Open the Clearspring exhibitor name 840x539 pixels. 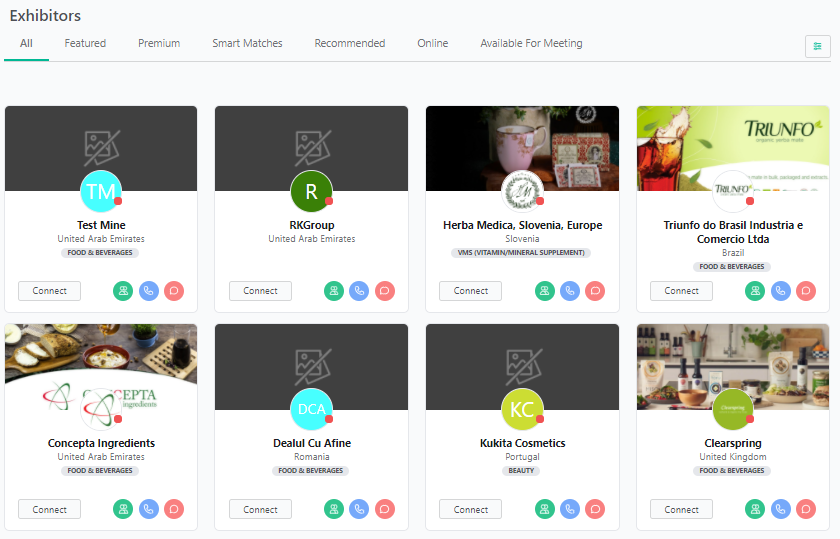[x=733, y=443]
